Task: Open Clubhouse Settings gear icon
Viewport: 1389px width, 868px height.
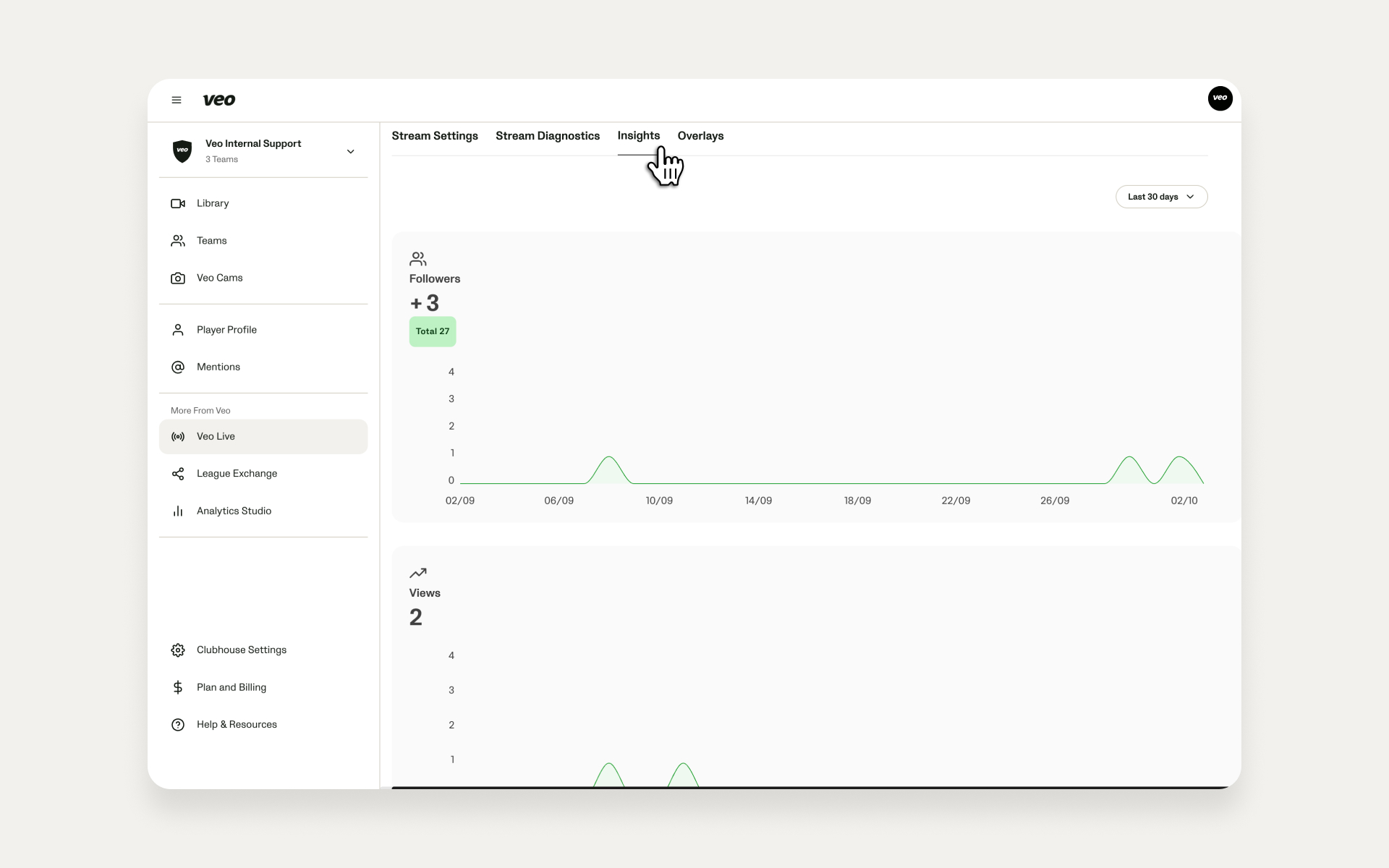Action: click(x=178, y=650)
